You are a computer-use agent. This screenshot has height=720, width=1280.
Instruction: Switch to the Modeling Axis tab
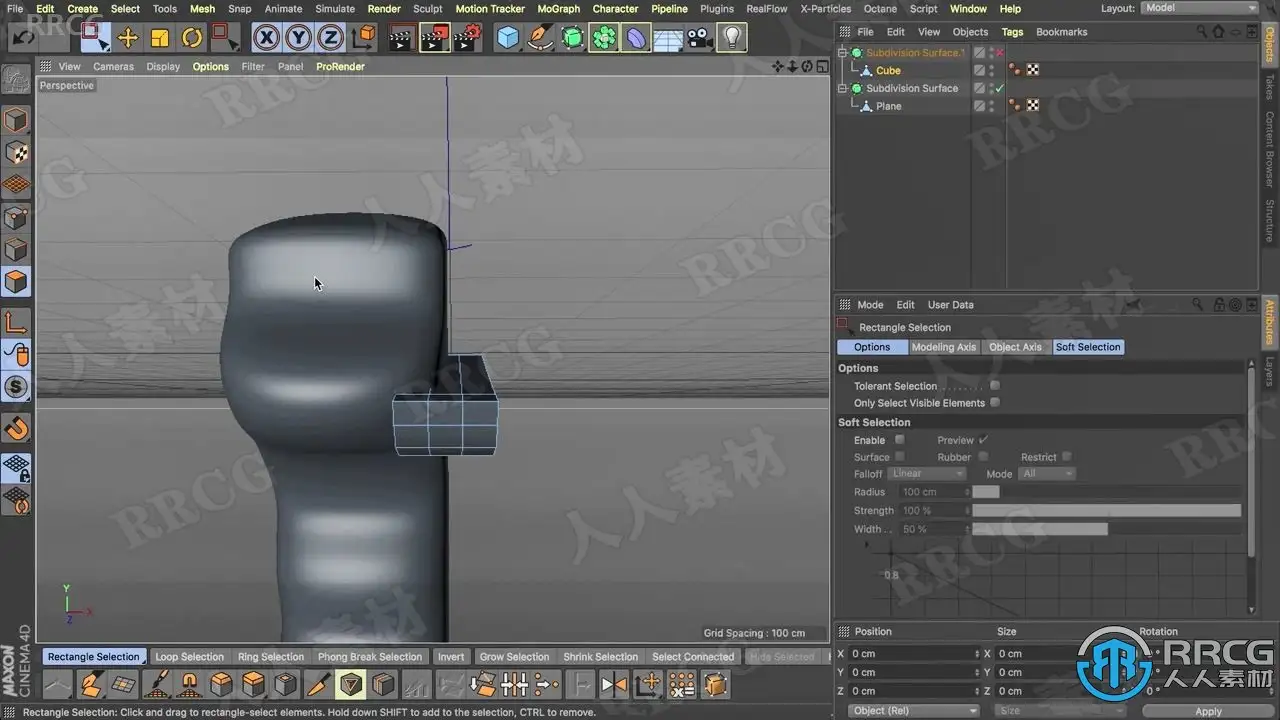click(944, 347)
